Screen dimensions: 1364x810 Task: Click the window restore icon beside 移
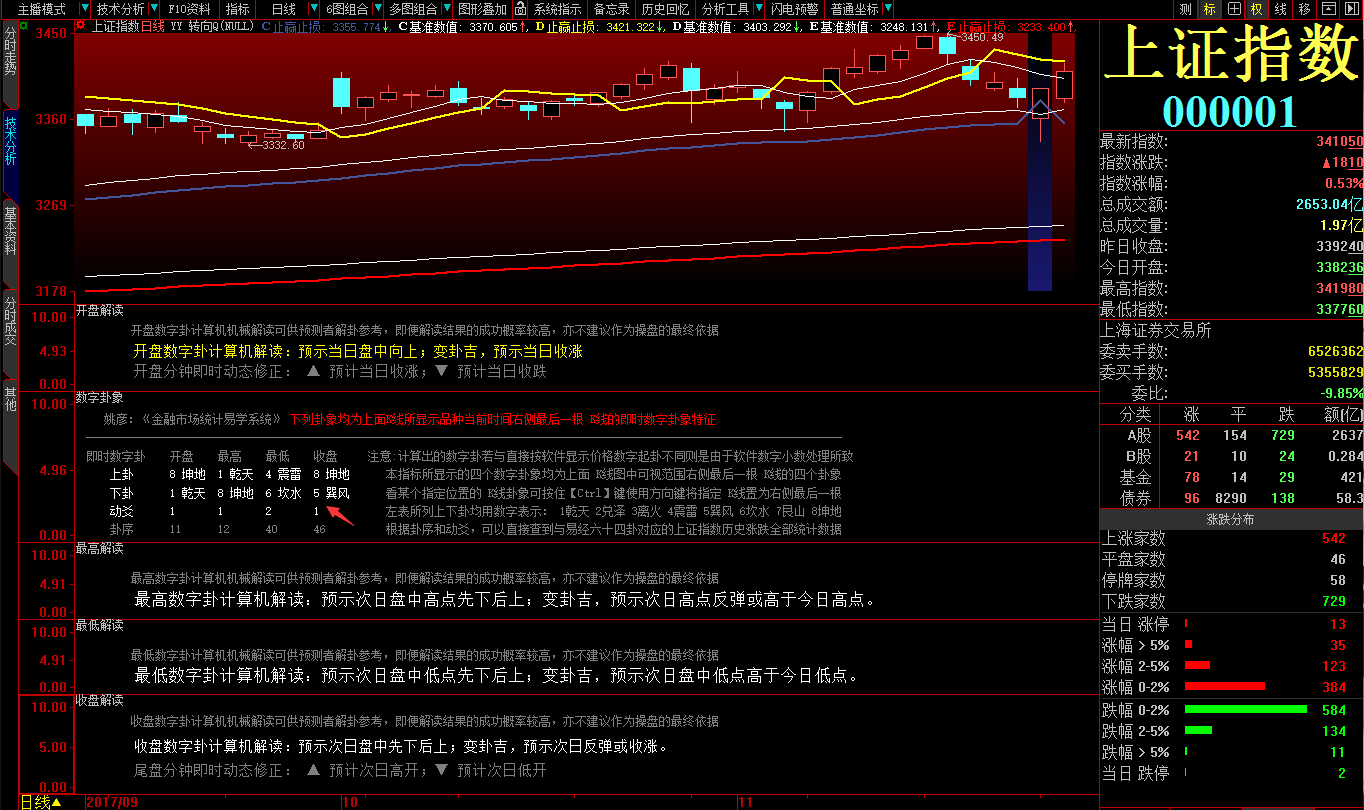click(x=1328, y=9)
